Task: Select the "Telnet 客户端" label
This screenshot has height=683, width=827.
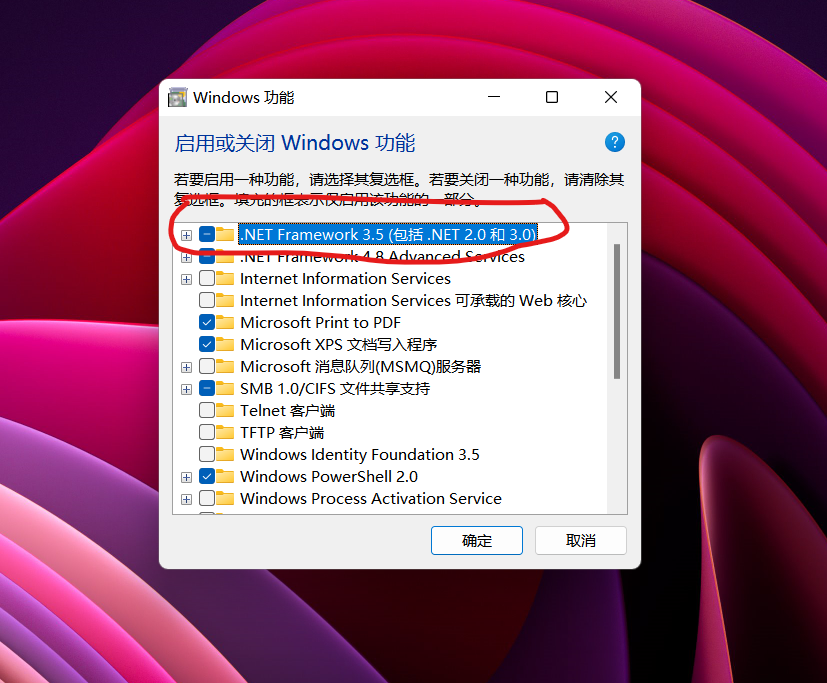Action: click(x=287, y=410)
